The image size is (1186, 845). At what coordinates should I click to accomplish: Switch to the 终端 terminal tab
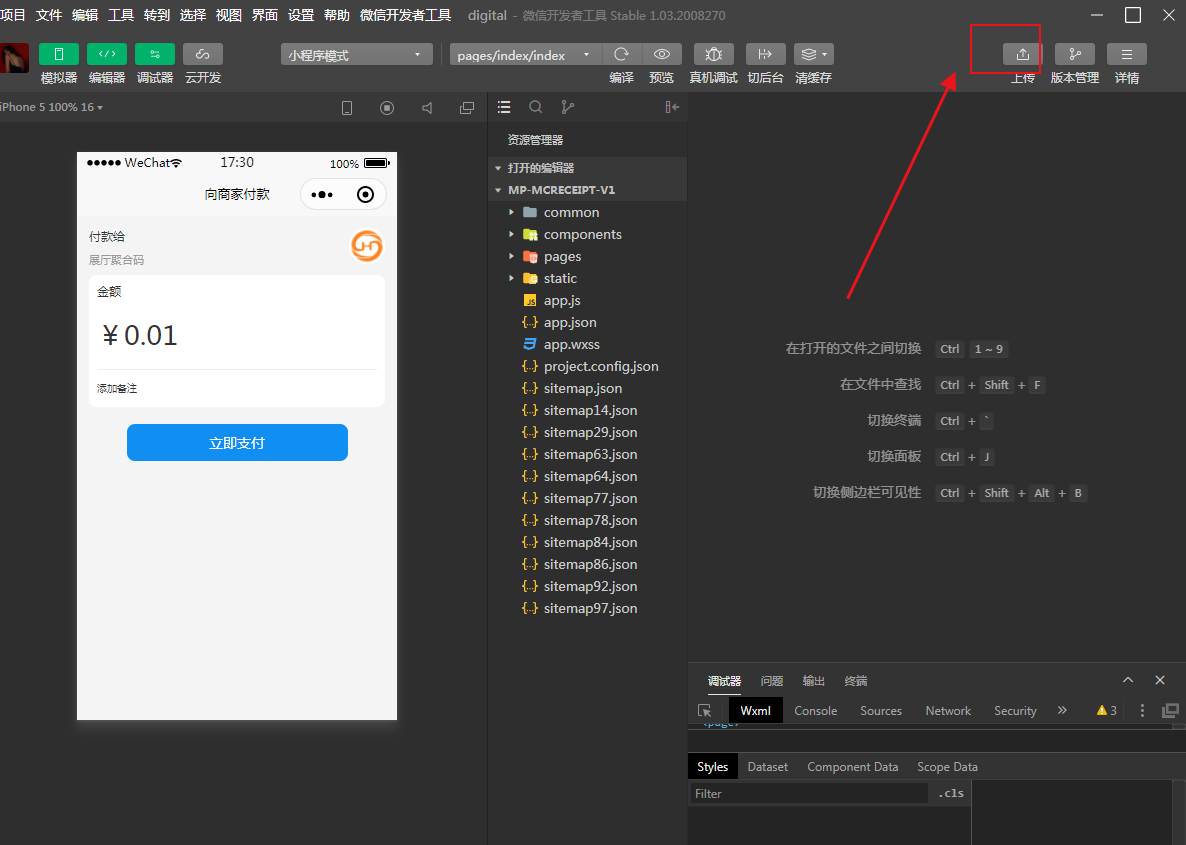click(855, 681)
